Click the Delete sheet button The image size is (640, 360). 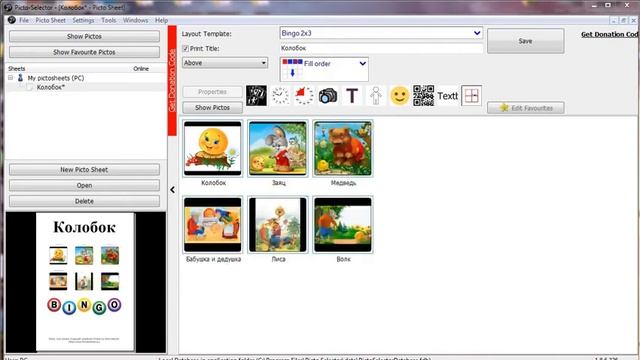(x=84, y=201)
